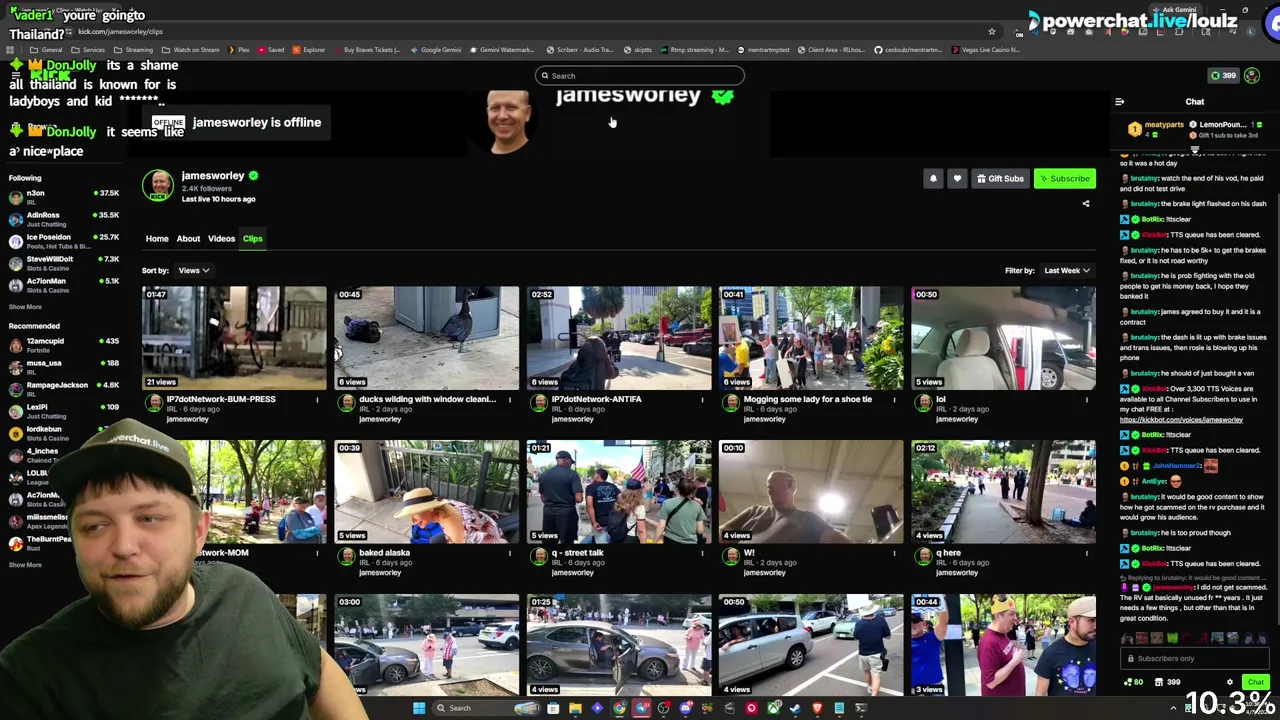Click the notification bell icon for jamesworley
The image size is (1280, 720).
pyautogui.click(x=933, y=179)
